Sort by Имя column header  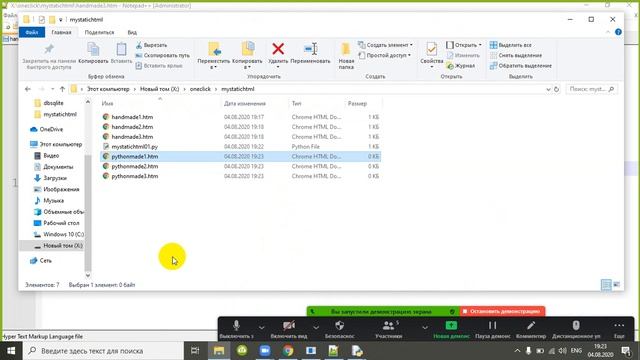(x=107, y=104)
